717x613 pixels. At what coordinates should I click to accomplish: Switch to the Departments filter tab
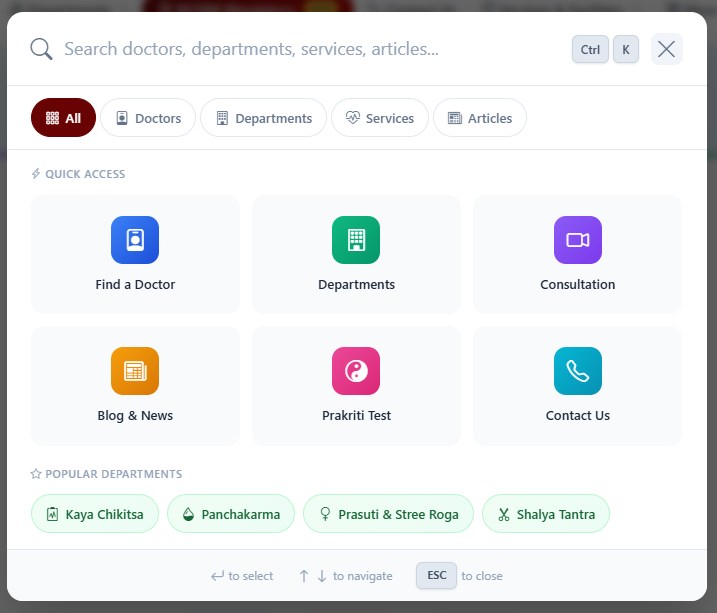(263, 118)
